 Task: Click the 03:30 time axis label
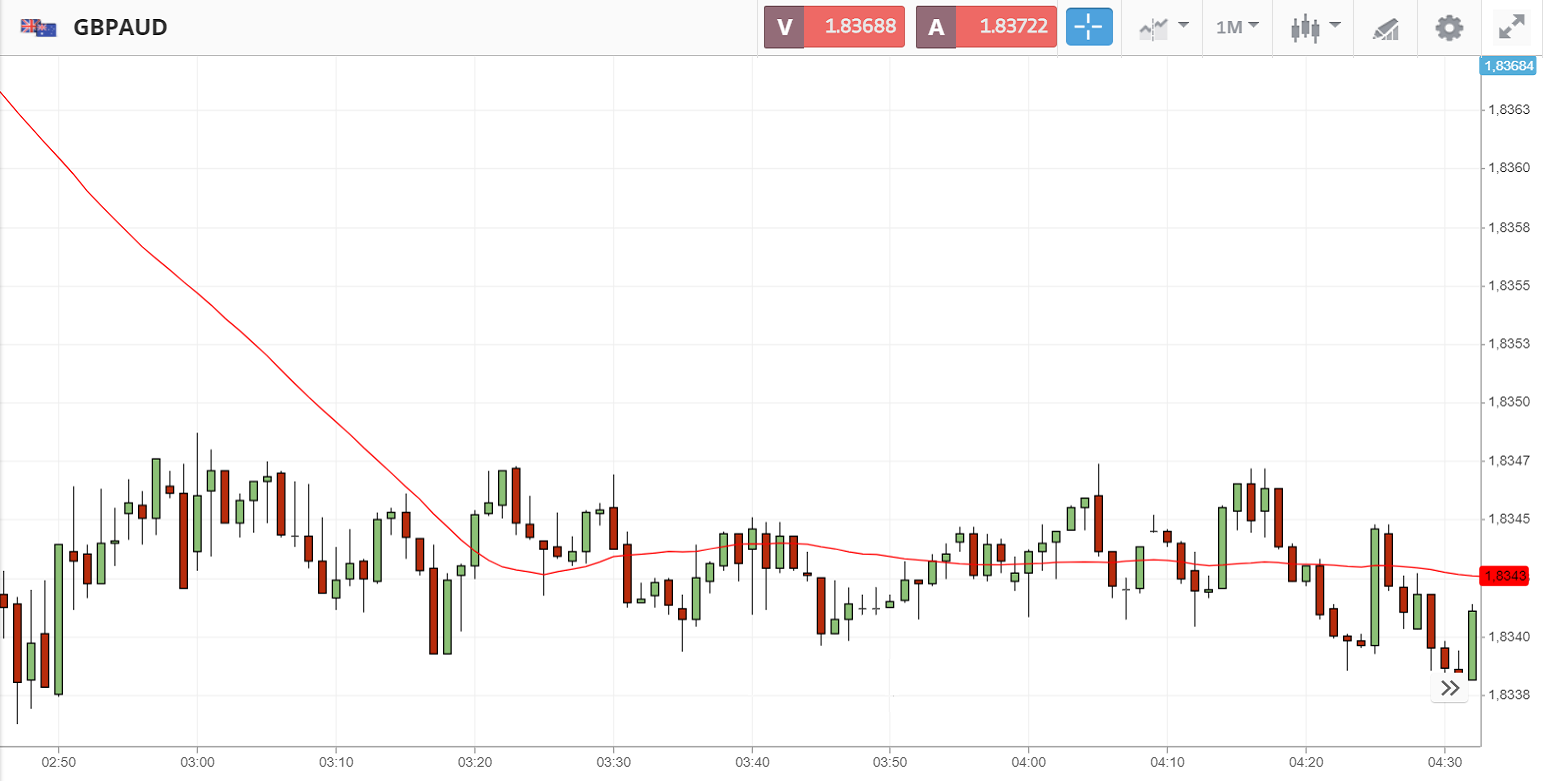click(612, 760)
